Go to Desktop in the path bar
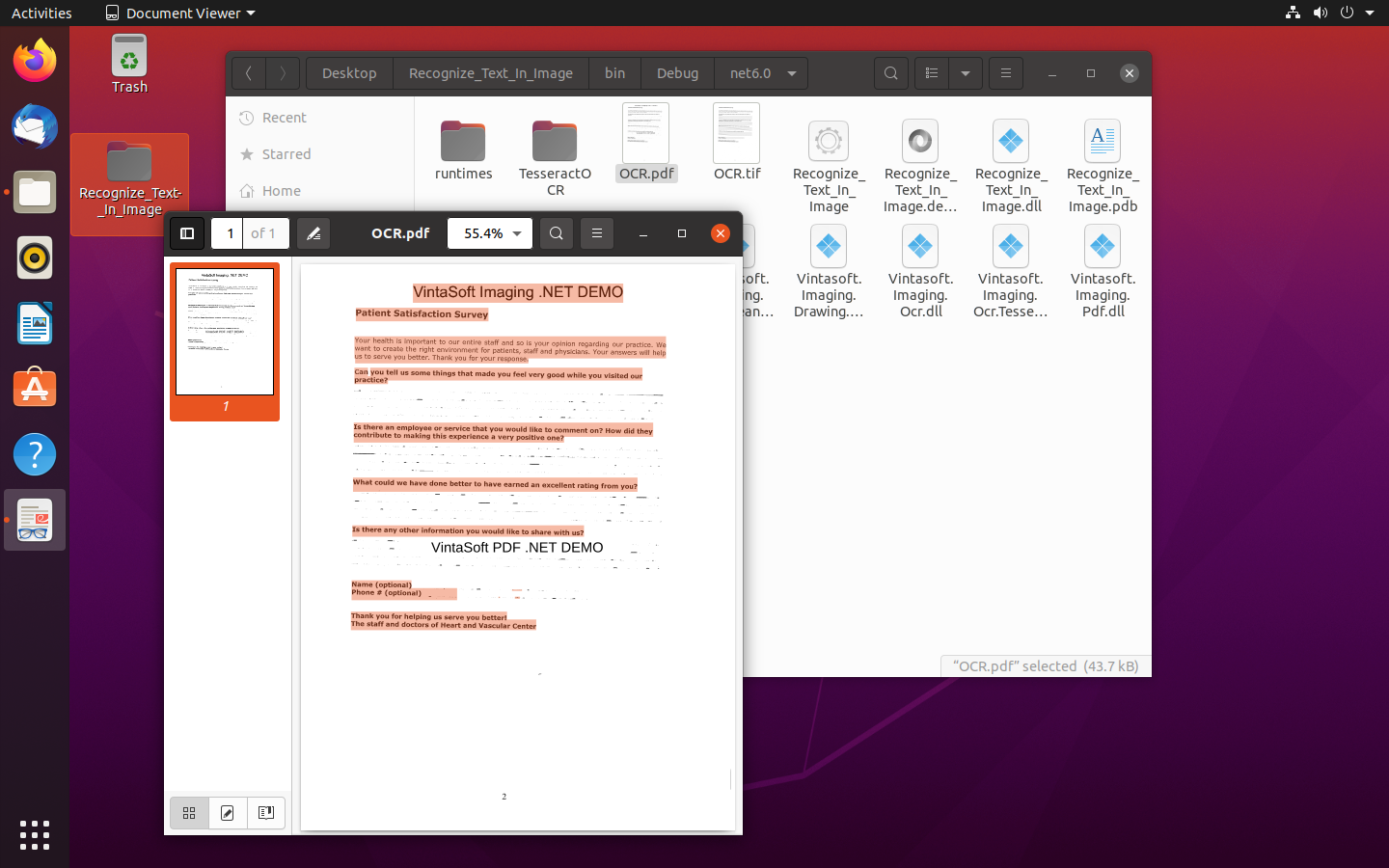This screenshot has height=868, width=1389. pyautogui.click(x=349, y=73)
